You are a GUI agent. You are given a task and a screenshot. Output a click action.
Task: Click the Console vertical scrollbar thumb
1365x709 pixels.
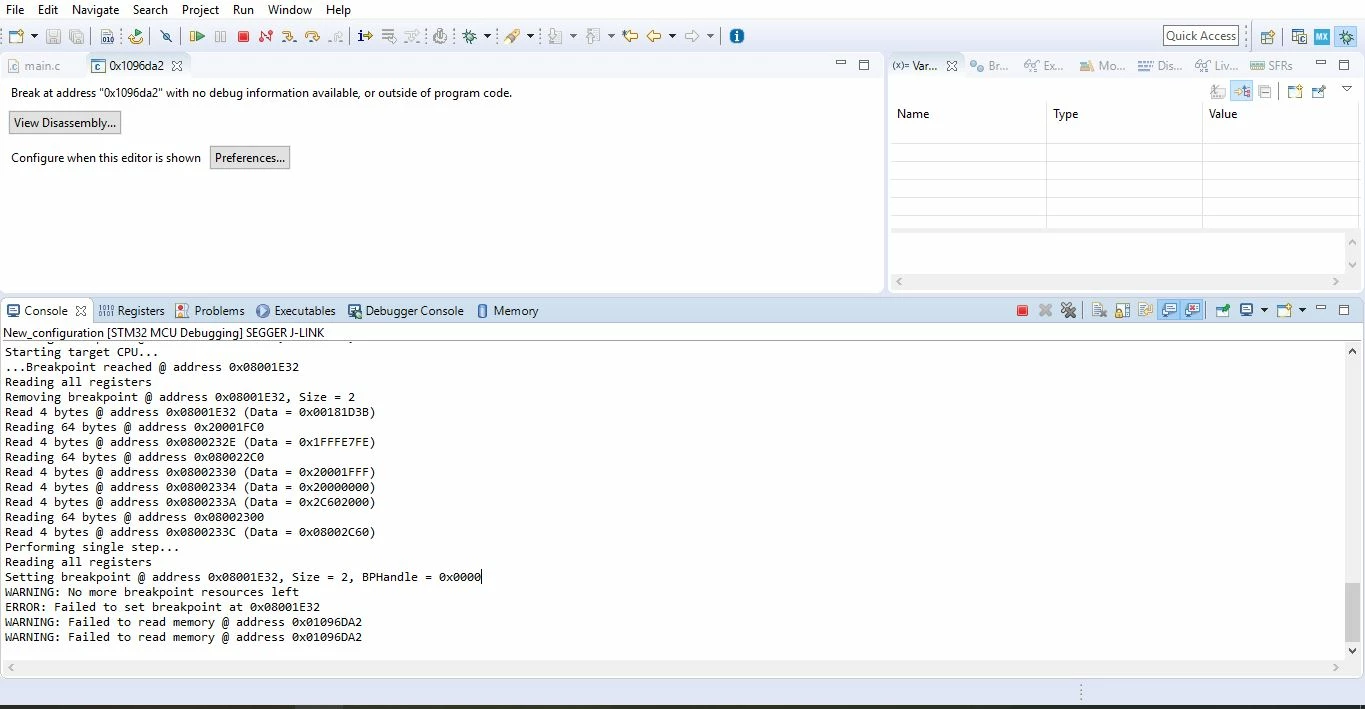click(x=1352, y=612)
